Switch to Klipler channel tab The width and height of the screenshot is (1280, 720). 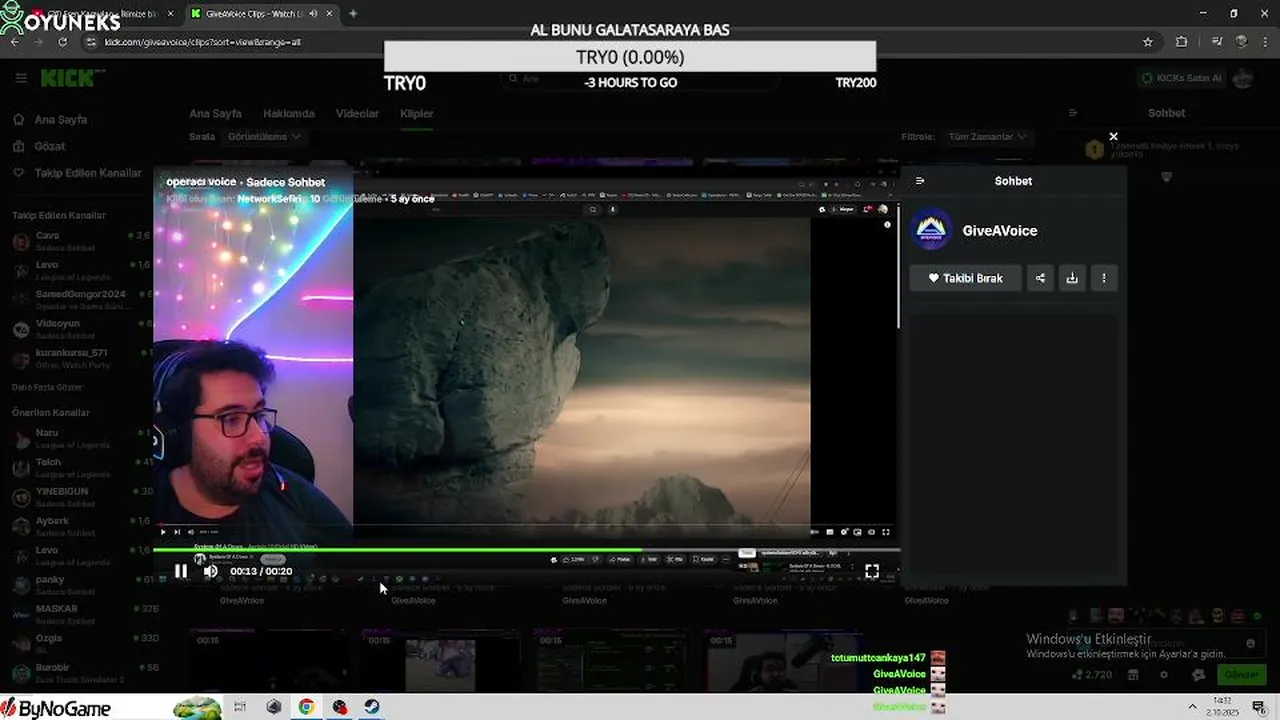417,113
